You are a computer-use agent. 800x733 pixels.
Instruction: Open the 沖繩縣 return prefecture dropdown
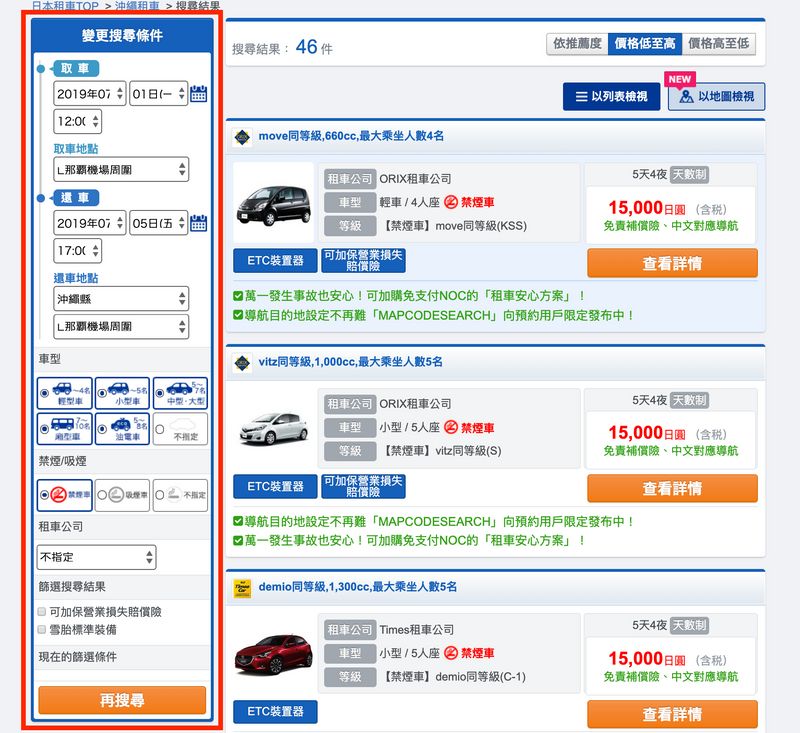[x=121, y=299]
